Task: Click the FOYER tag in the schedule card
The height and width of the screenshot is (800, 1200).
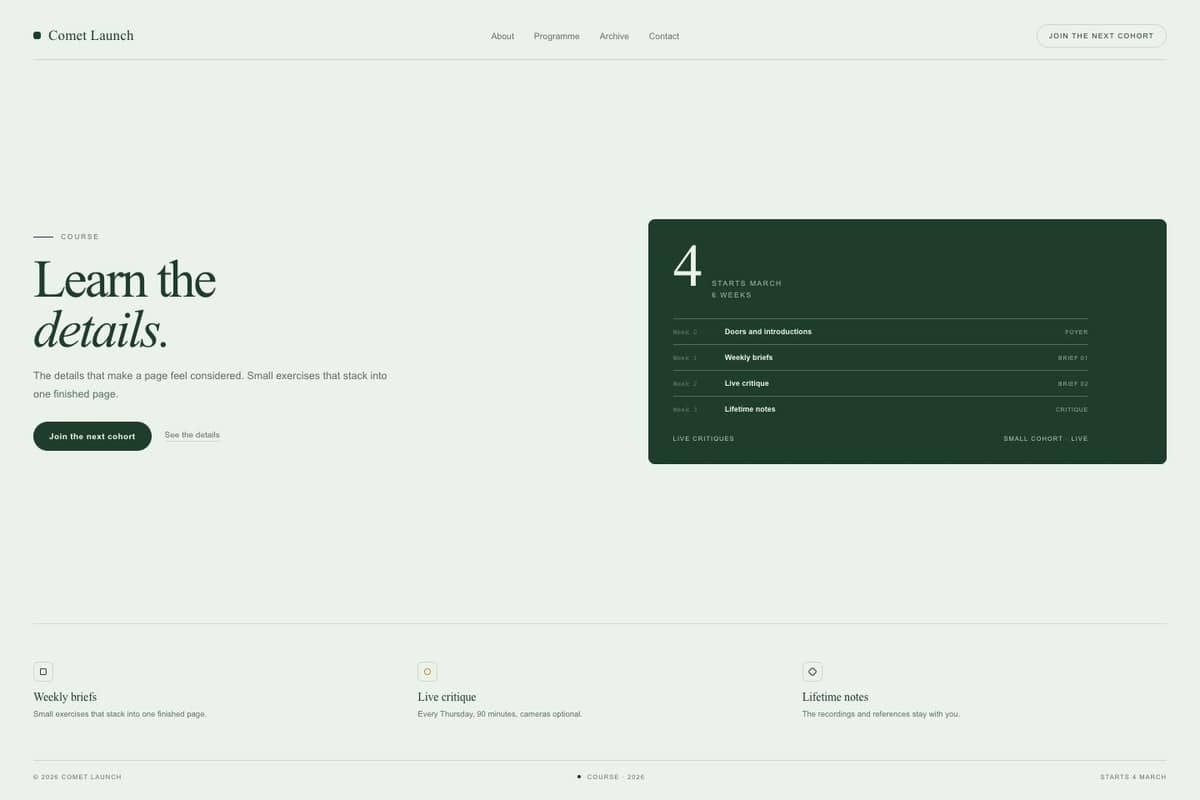Action: (x=1076, y=332)
